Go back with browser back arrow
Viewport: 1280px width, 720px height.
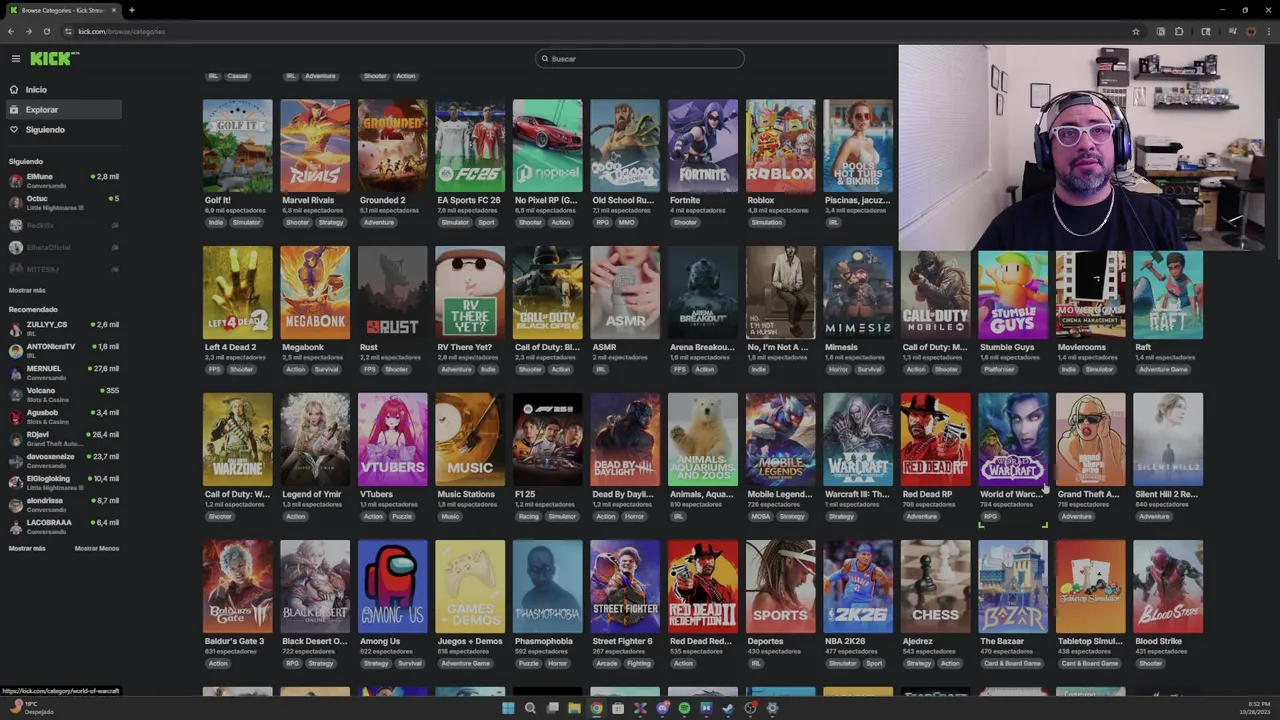pyautogui.click(x=11, y=31)
